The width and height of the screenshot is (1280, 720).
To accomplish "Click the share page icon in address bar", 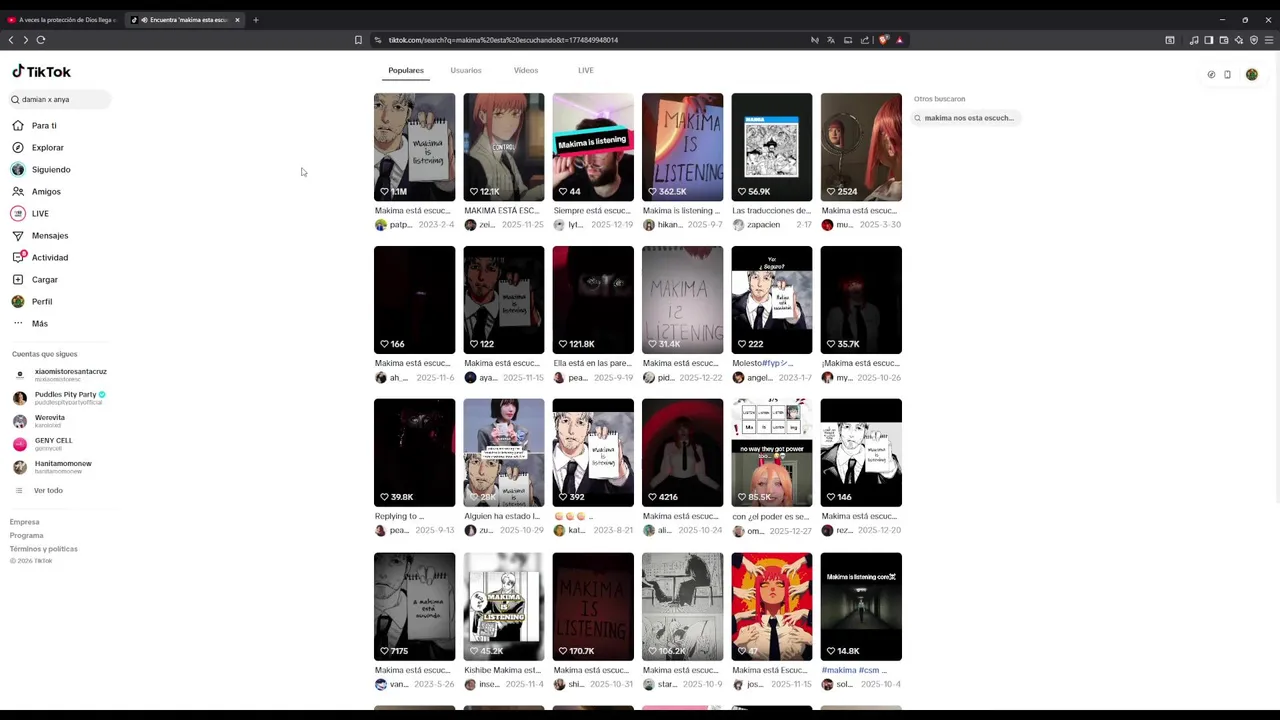I will 865,40.
